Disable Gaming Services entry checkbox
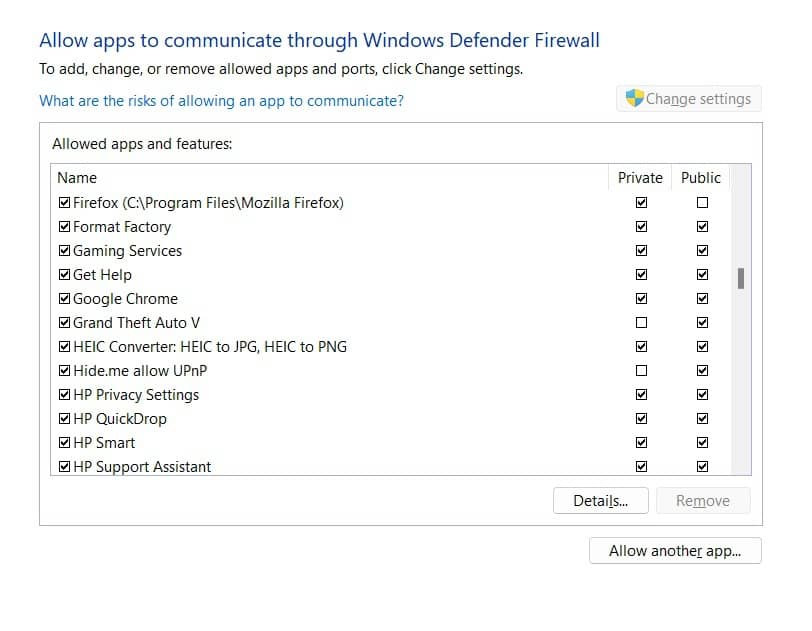 pos(64,250)
